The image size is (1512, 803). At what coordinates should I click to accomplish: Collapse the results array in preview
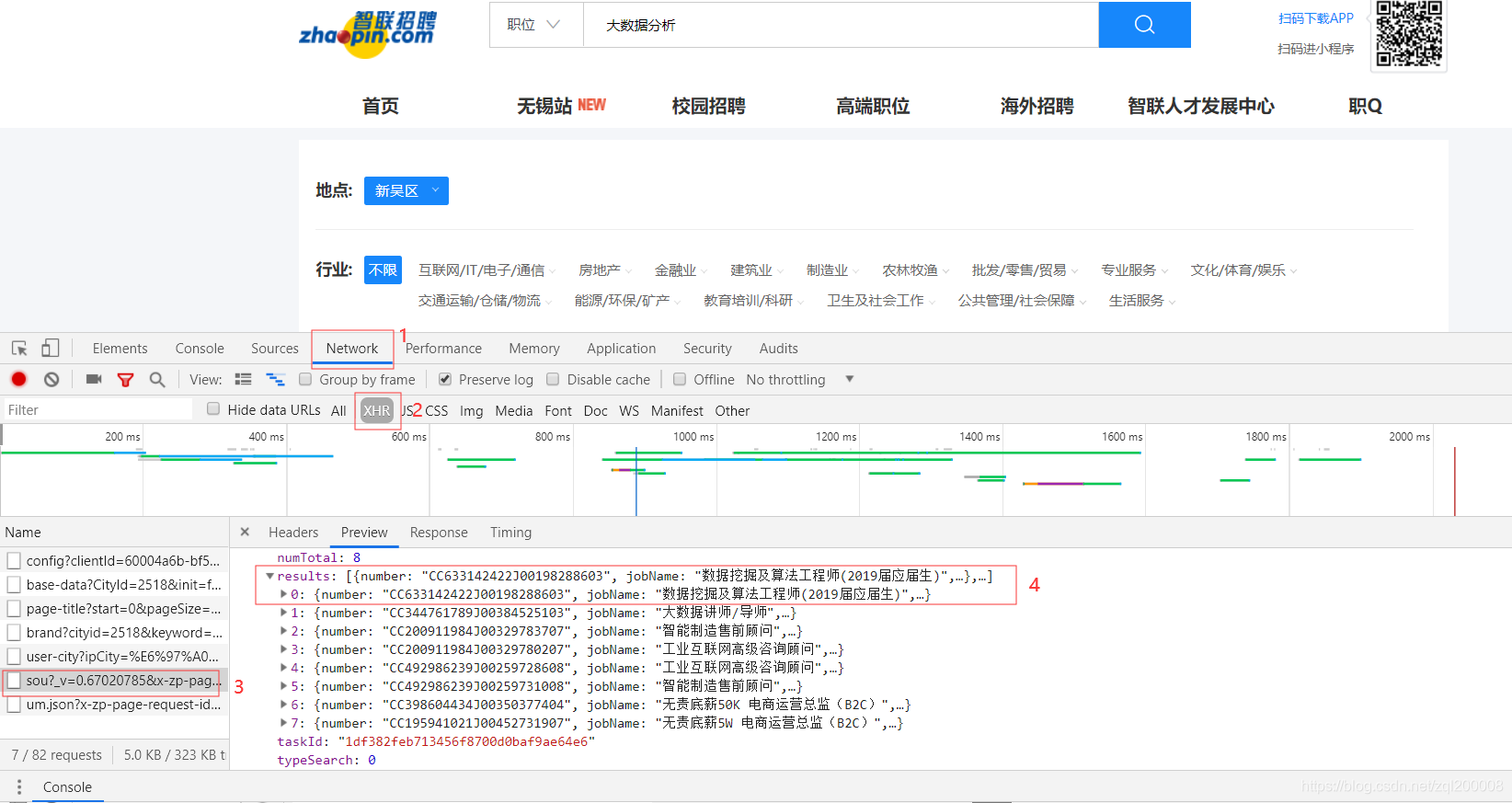(270, 577)
